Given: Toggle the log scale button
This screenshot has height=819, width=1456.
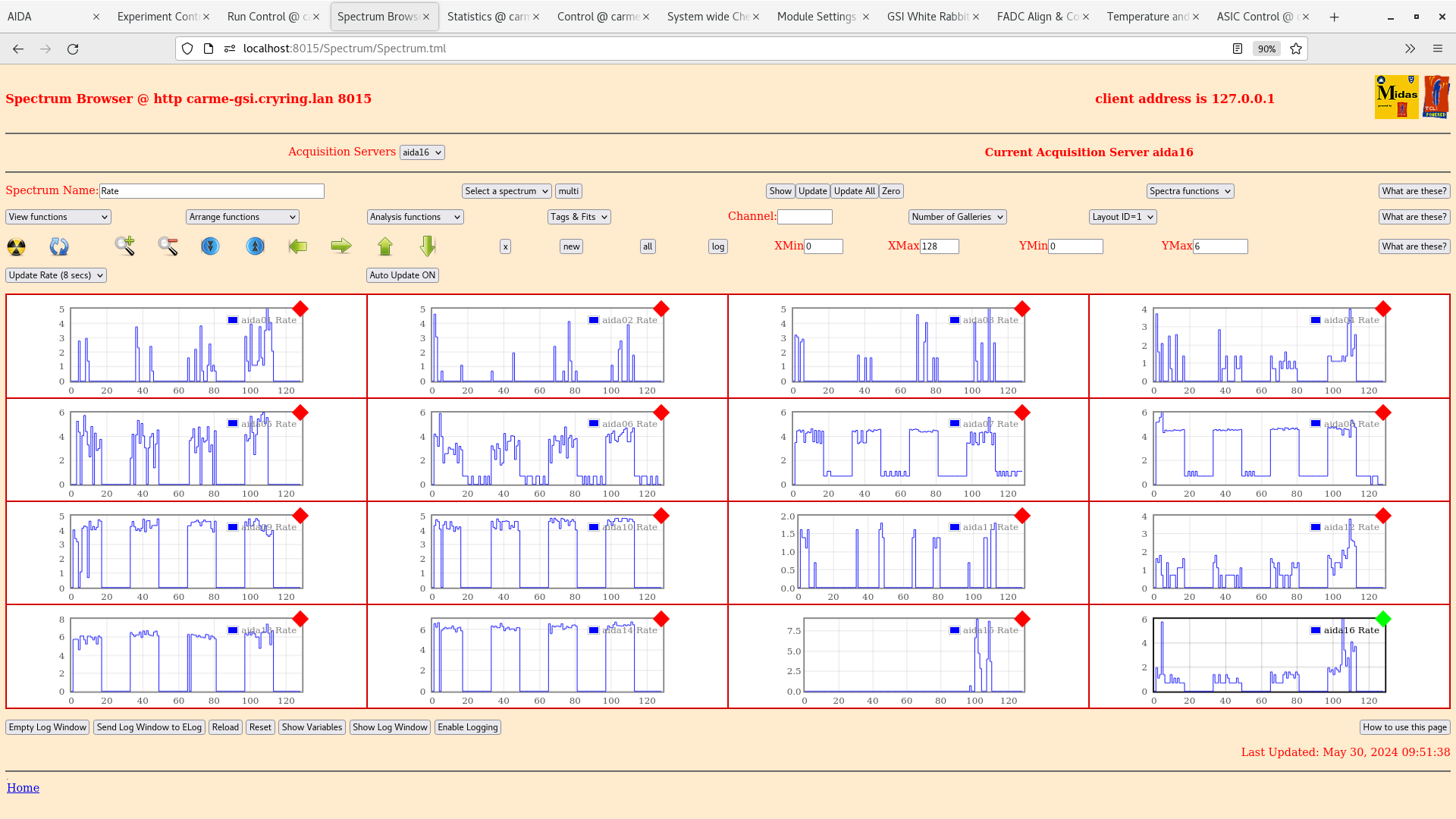Looking at the screenshot, I should pyautogui.click(x=717, y=246).
